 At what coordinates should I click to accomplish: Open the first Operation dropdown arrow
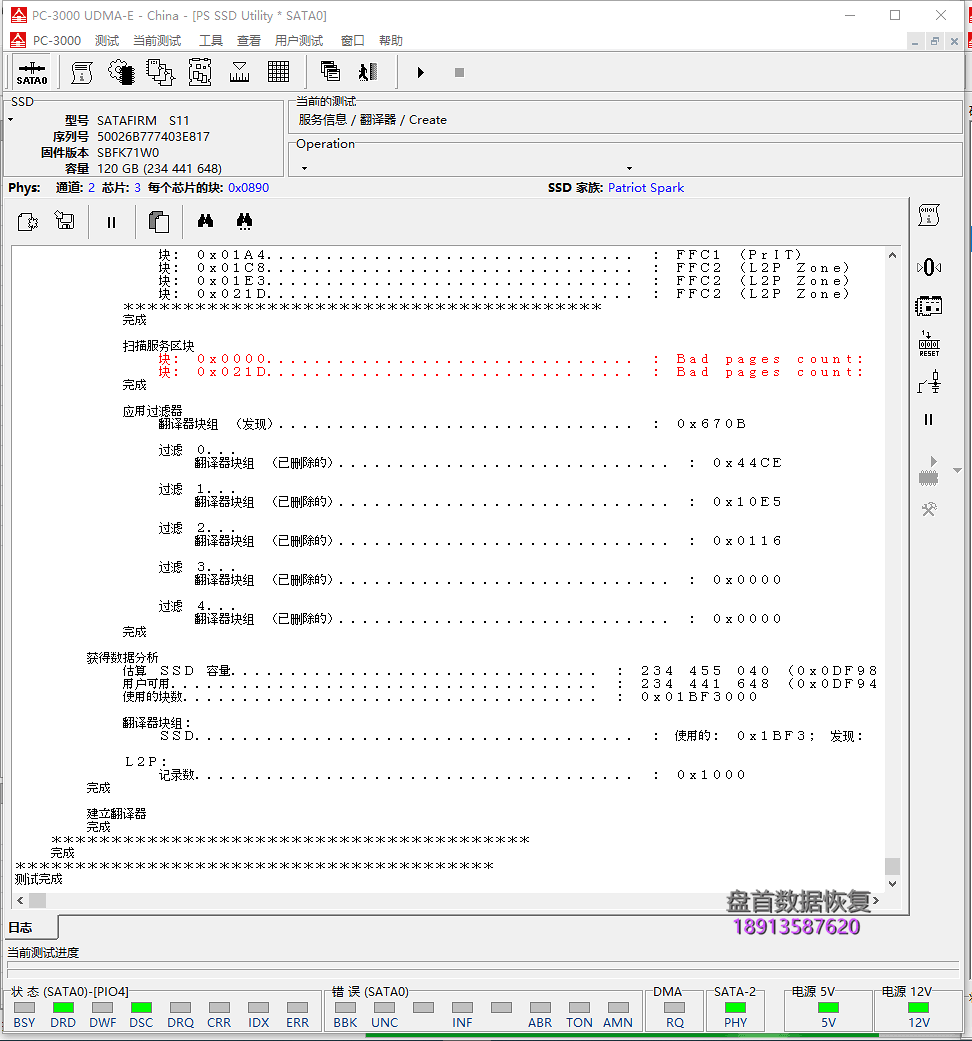[x=305, y=169]
